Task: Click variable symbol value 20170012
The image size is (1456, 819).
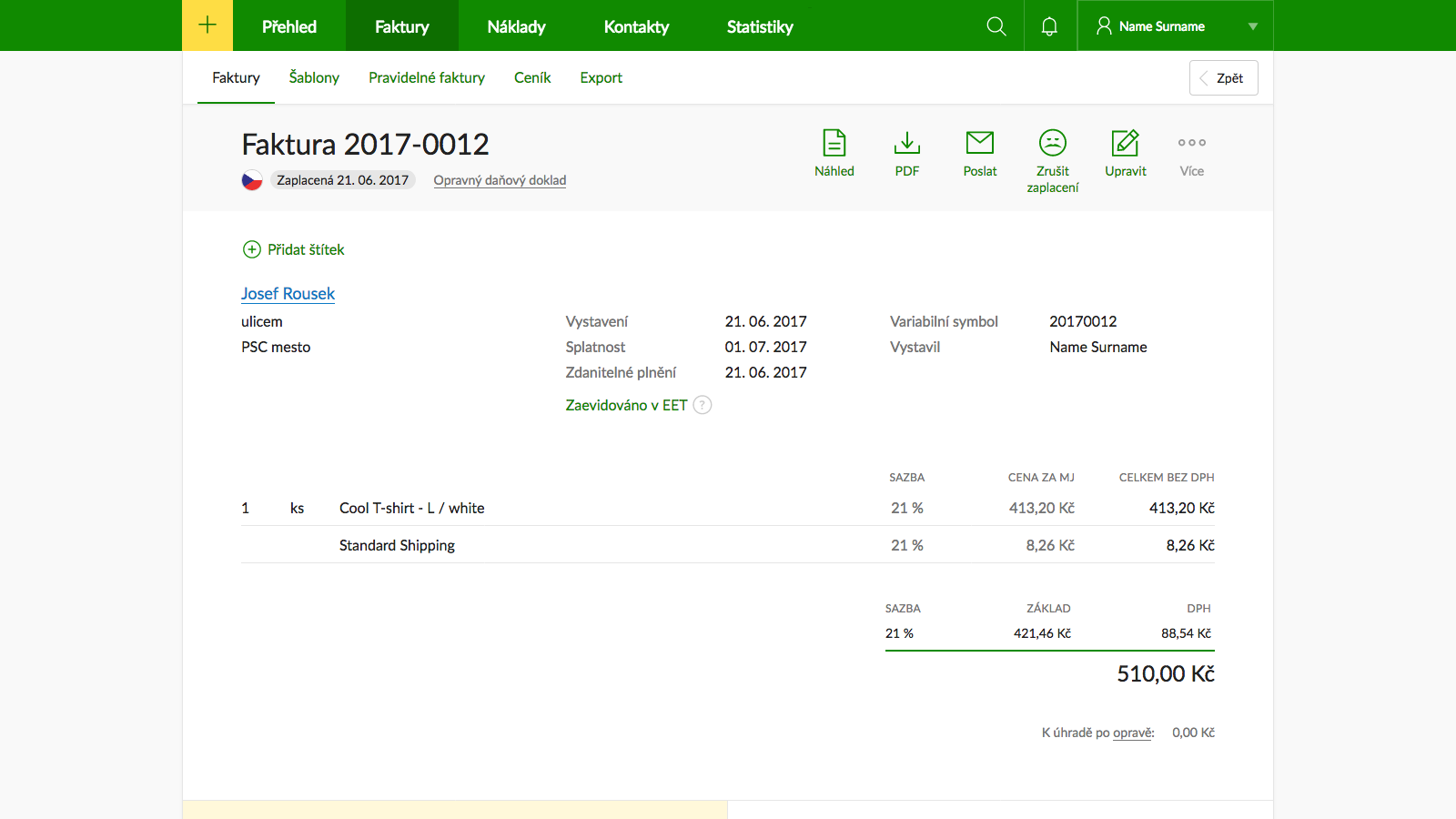Action: 1083,321
